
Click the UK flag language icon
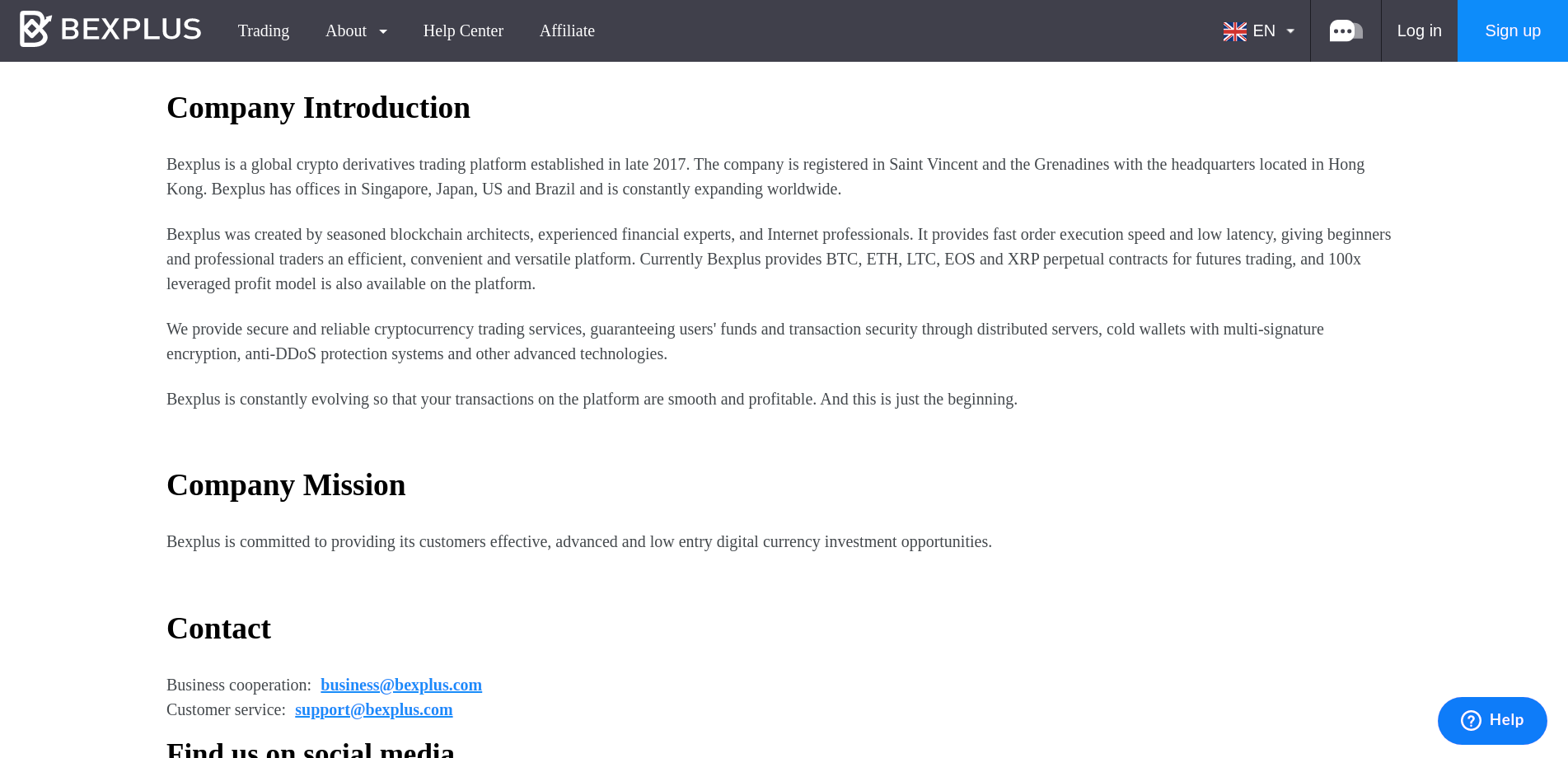[1234, 31]
